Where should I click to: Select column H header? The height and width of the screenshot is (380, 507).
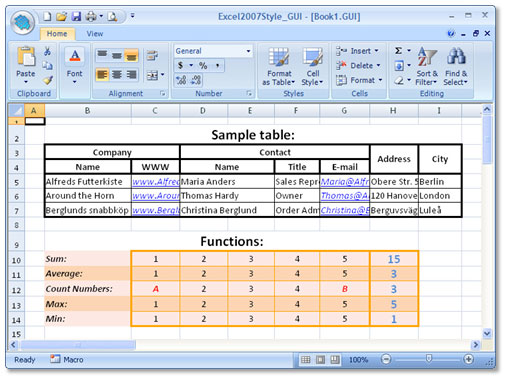pyautogui.click(x=393, y=110)
